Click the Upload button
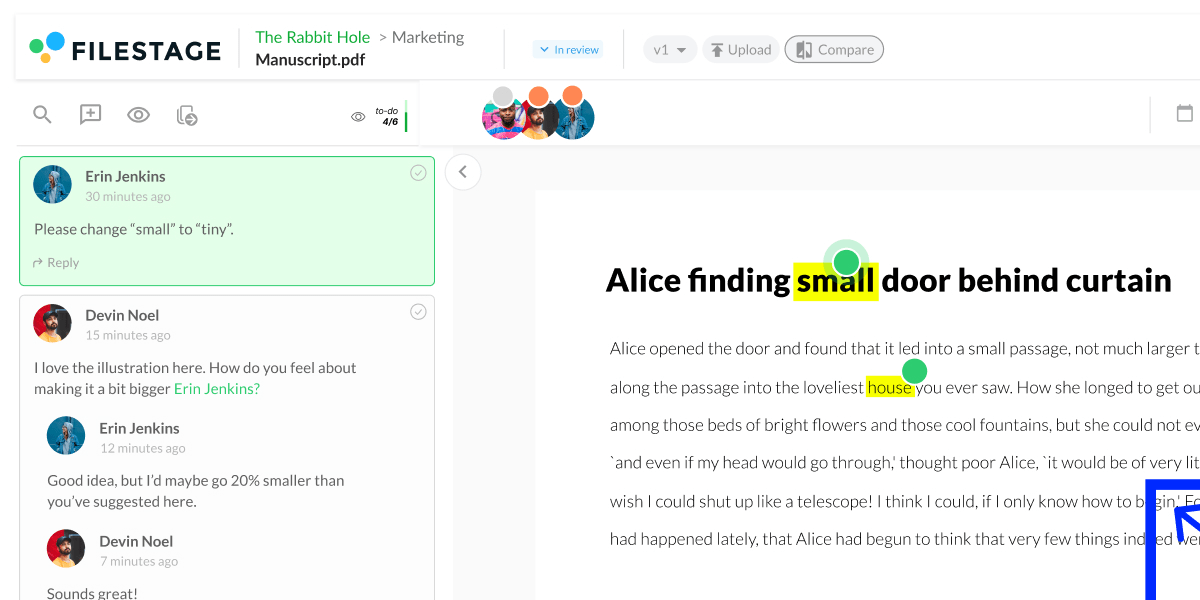The height and width of the screenshot is (600, 1200). tap(740, 48)
